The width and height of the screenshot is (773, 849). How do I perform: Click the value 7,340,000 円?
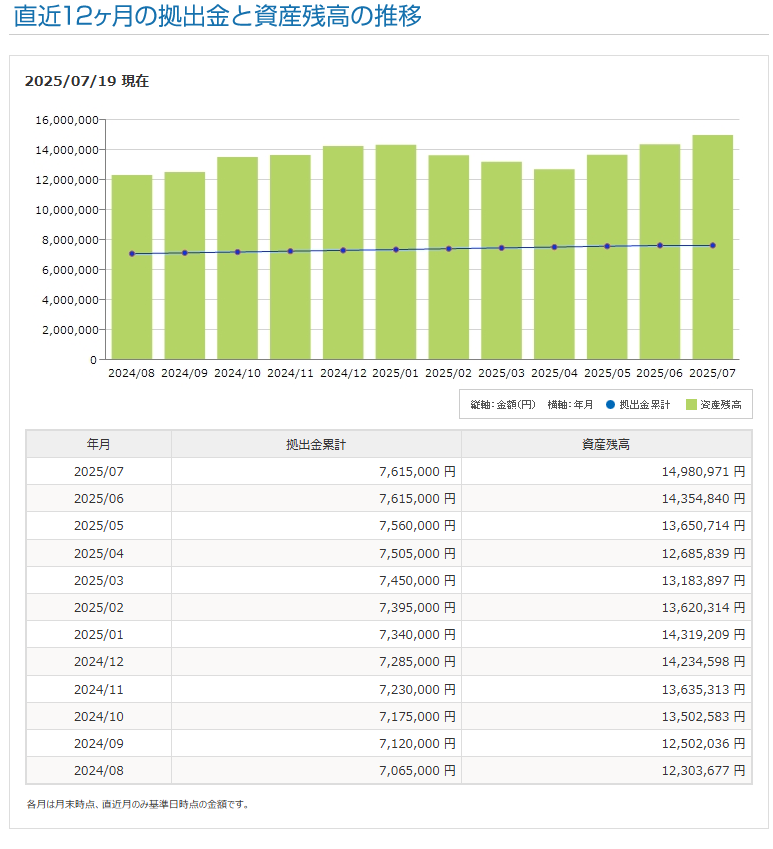click(x=417, y=635)
